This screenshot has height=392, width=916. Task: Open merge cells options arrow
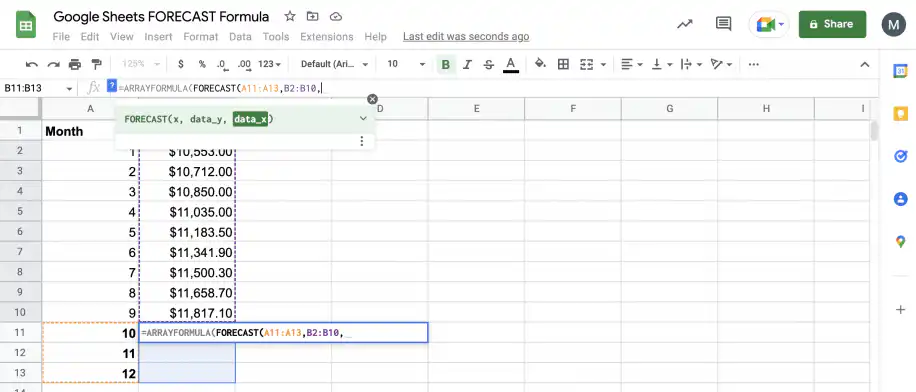click(603, 64)
